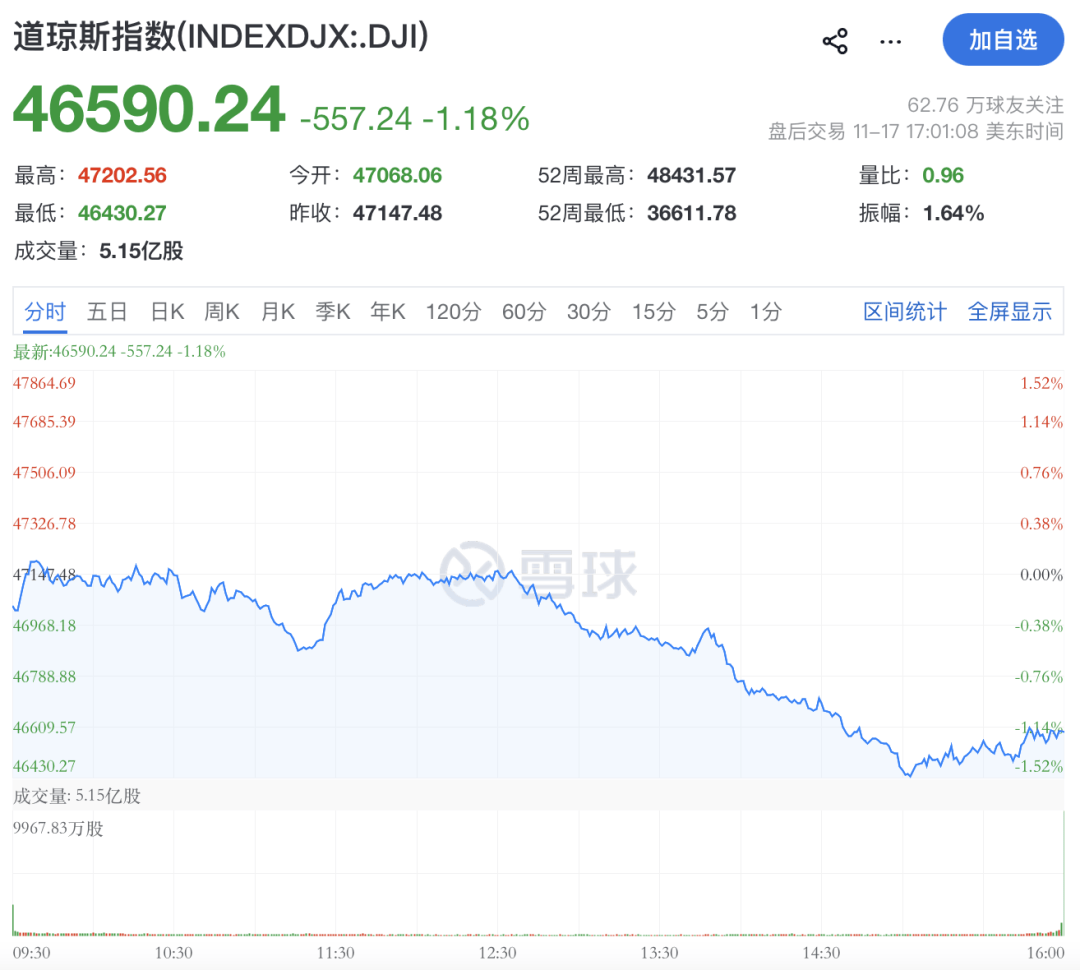Open the 日K daily candlestick view

[x=166, y=312]
